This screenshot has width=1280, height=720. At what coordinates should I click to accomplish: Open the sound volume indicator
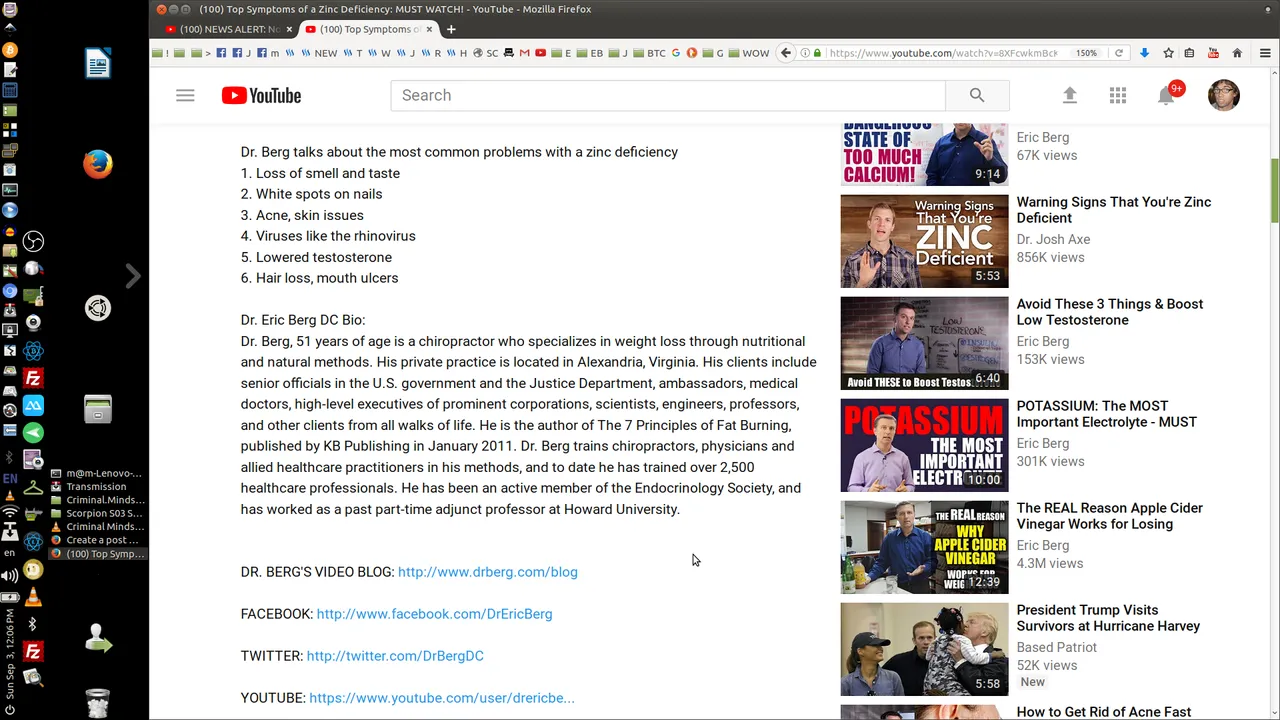pyautogui.click(x=10, y=575)
